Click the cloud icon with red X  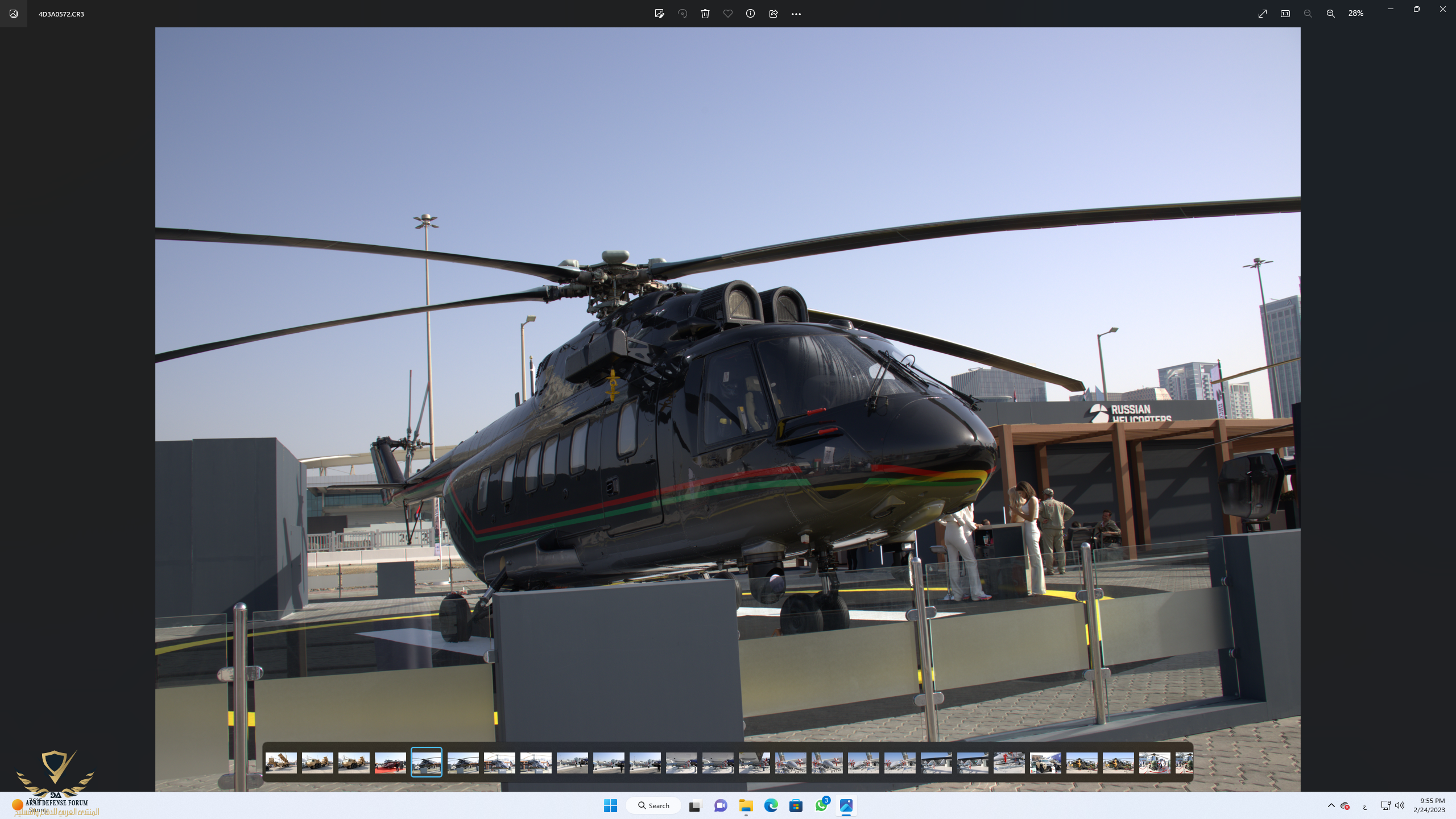pos(1345,805)
